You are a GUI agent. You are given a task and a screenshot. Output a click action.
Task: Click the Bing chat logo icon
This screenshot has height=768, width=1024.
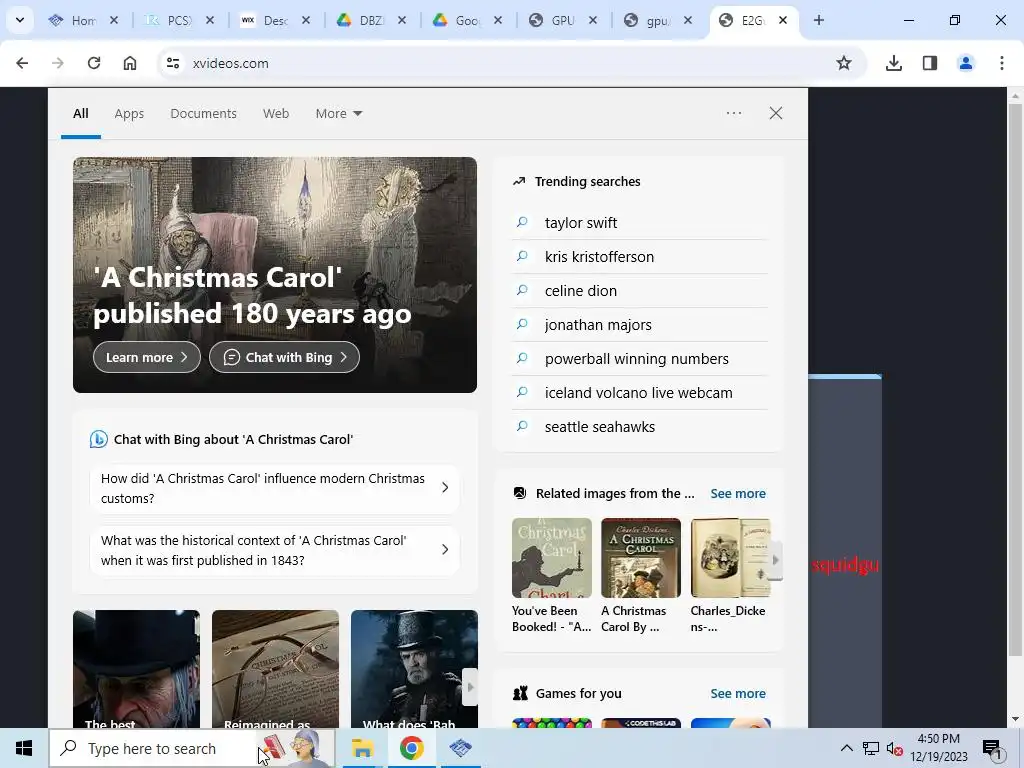point(99,439)
